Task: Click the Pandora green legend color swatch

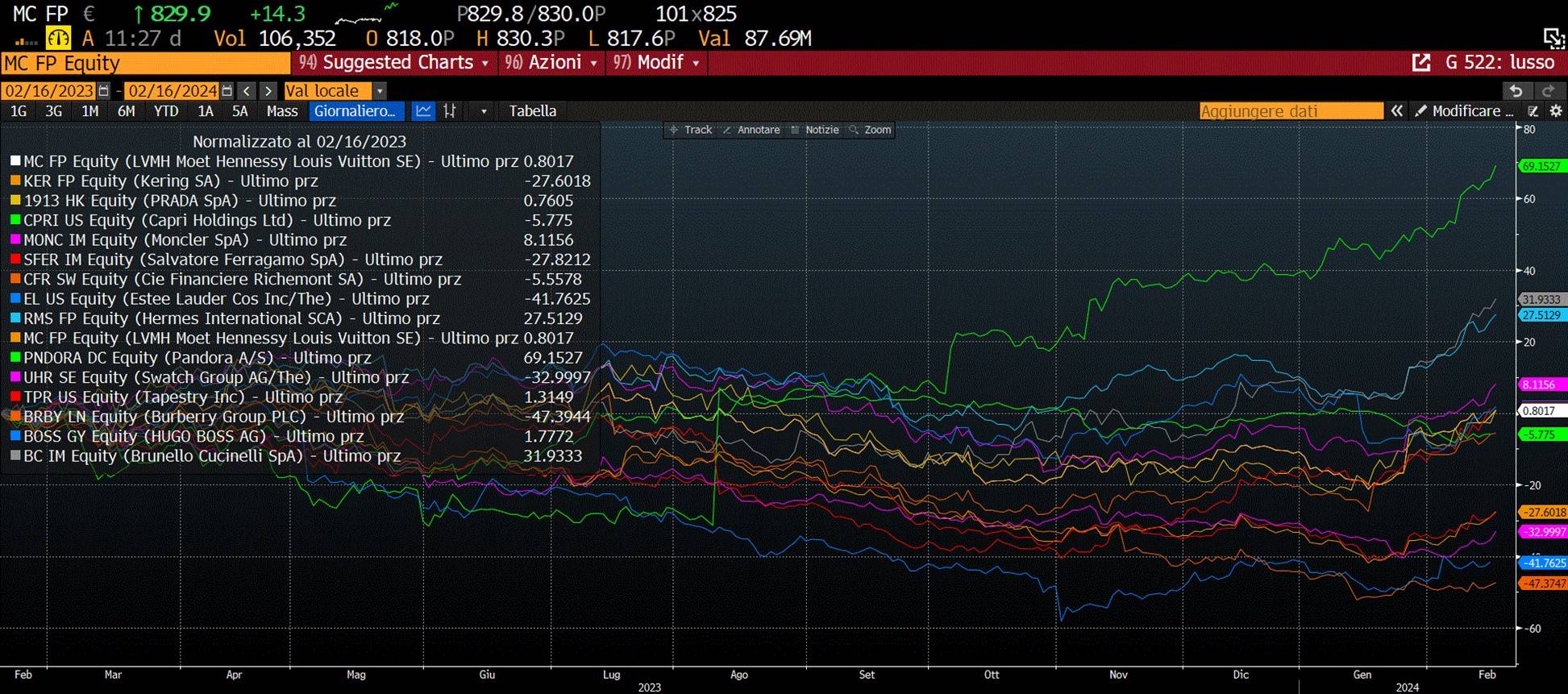Action: pos(15,357)
